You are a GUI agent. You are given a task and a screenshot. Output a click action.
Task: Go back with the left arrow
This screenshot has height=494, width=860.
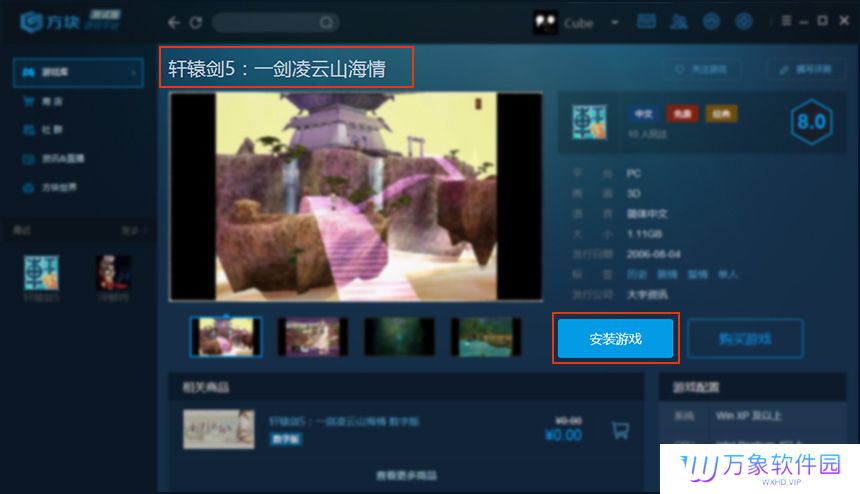pos(174,22)
